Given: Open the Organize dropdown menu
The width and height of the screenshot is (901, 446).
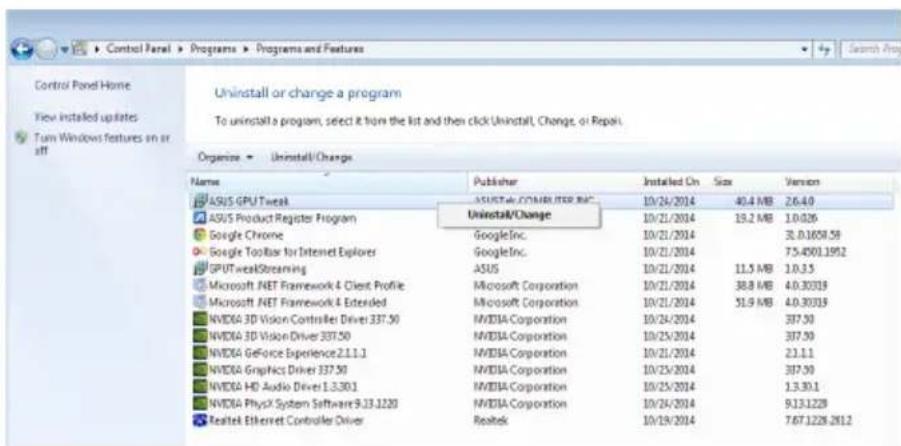Looking at the screenshot, I should pos(226,157).
